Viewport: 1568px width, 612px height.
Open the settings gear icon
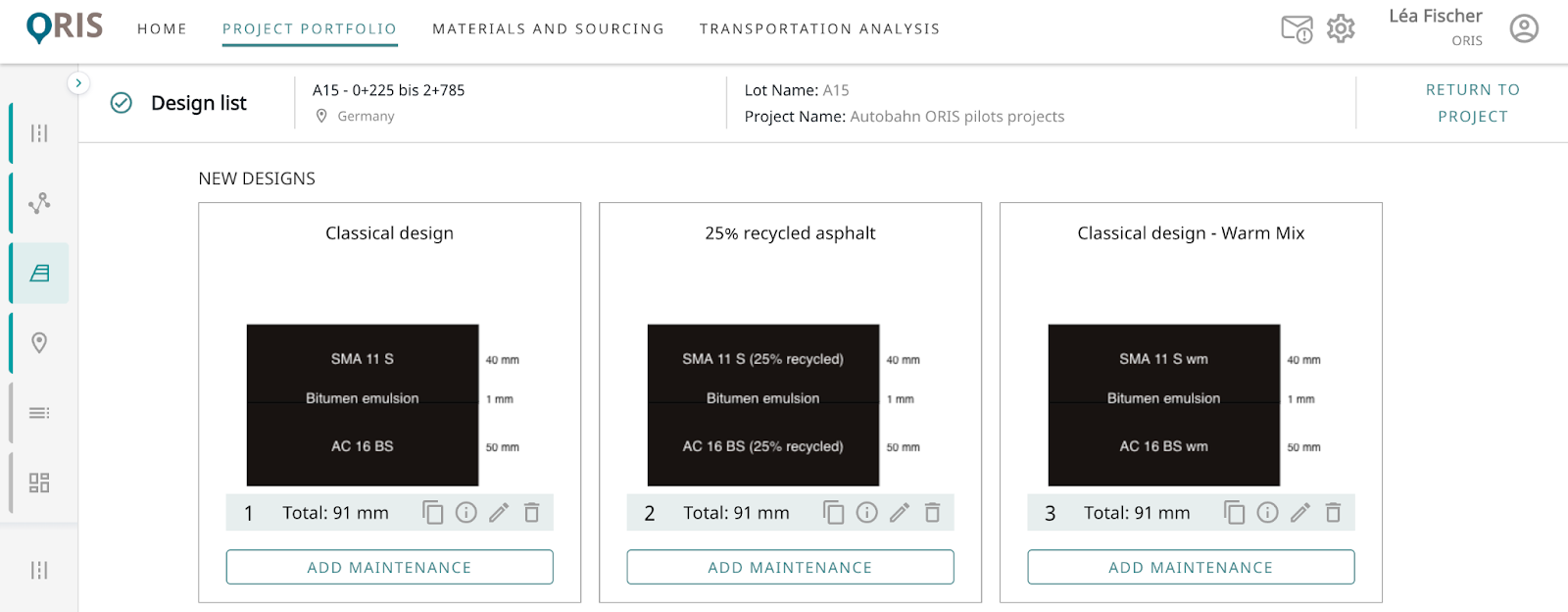[x=1341, y=28]
